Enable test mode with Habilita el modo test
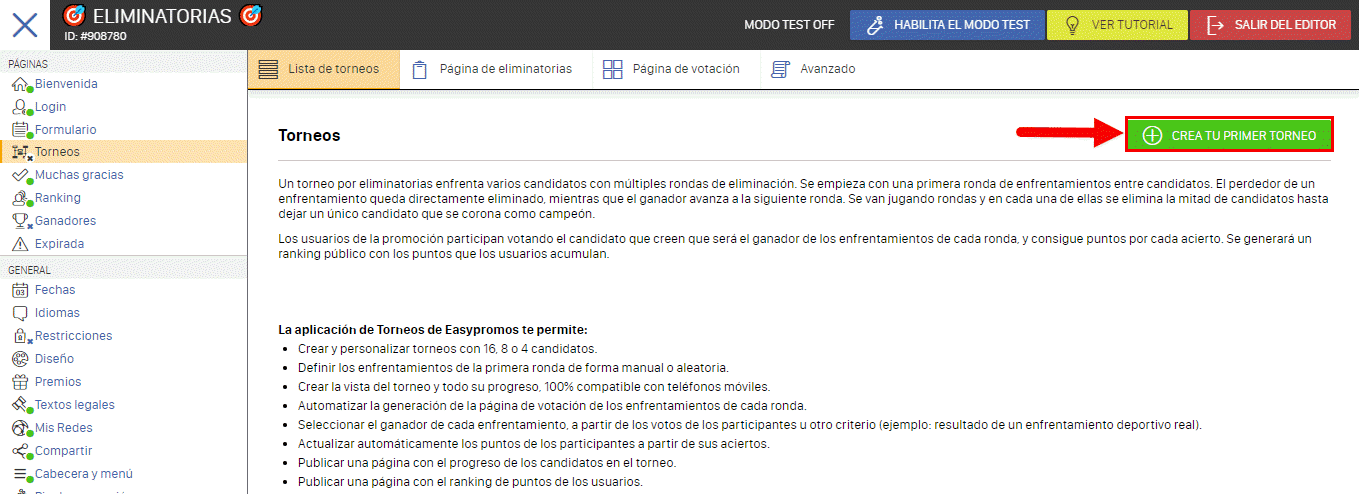This screenshot has height=494, width=1359. point(946,25)
